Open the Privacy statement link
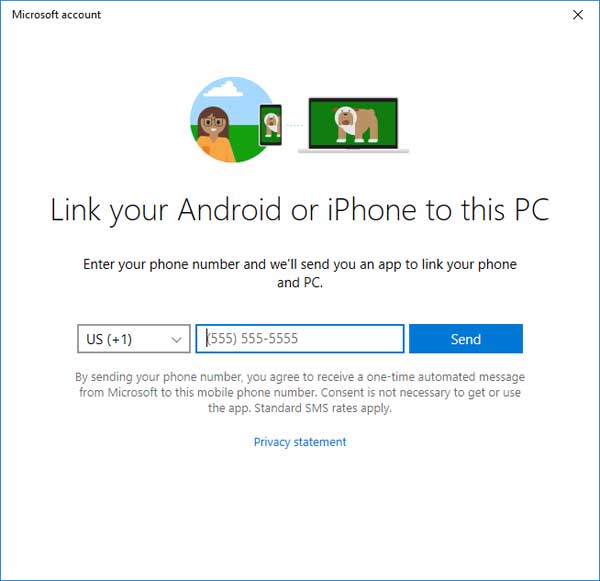 click(300, 442)
